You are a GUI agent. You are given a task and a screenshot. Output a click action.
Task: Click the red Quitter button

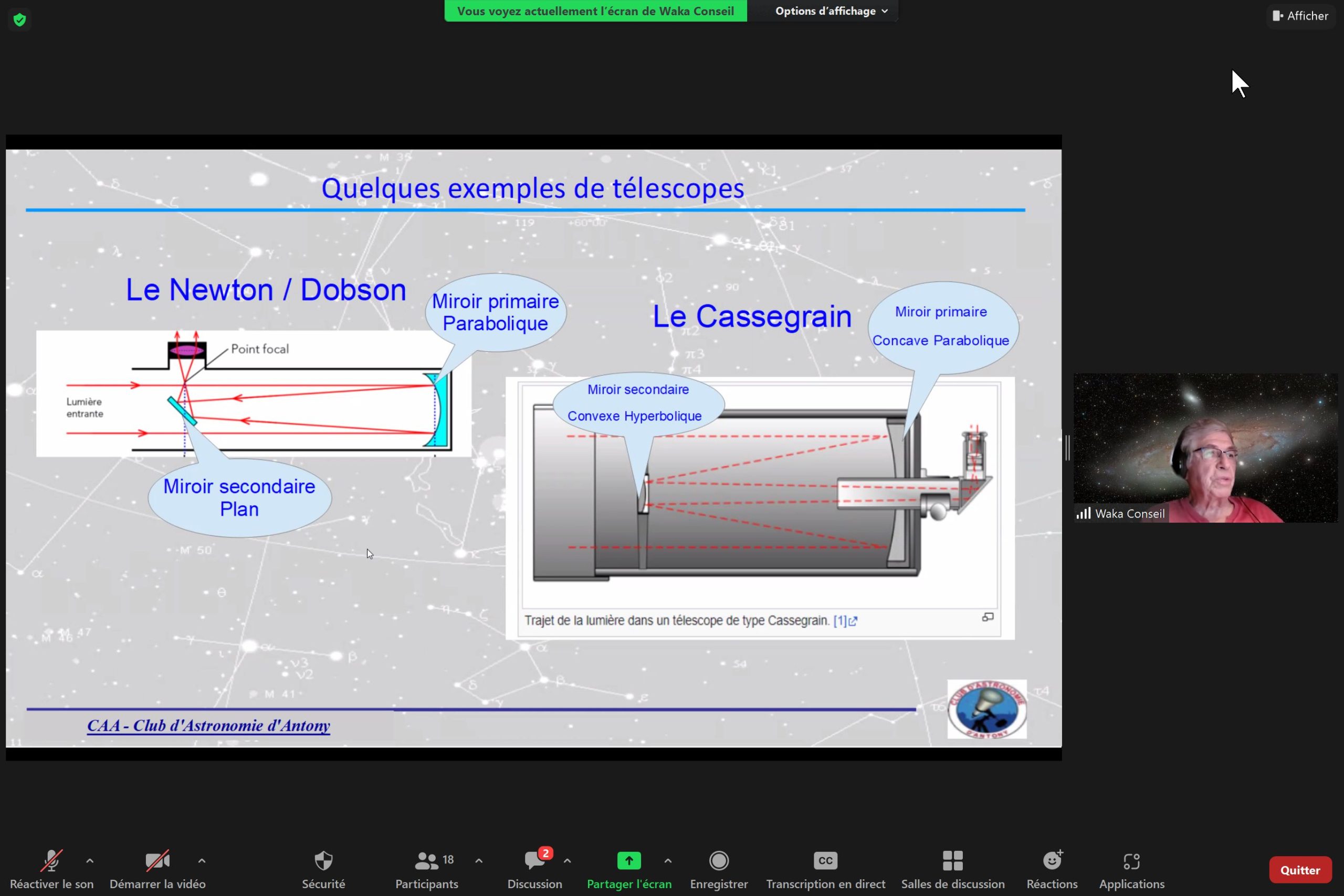point(1300,870)
